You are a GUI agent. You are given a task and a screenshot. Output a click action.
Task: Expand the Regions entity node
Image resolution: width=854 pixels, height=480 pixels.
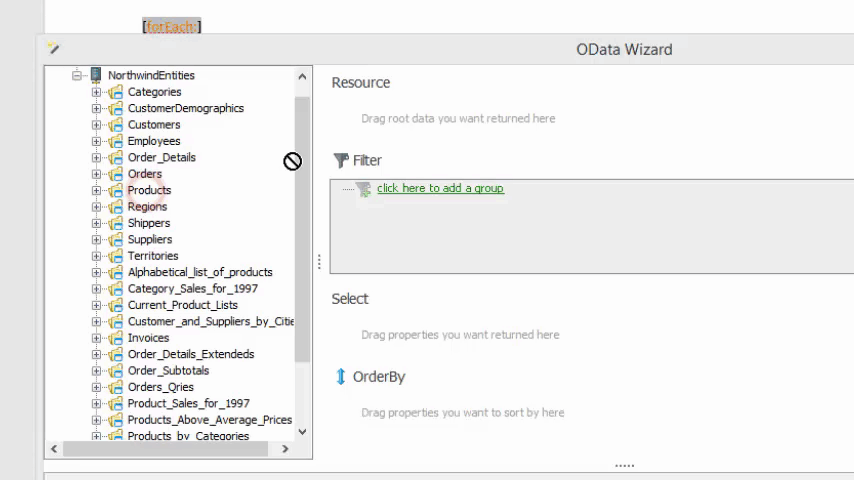pyautogui.click(x=96, y=206)
